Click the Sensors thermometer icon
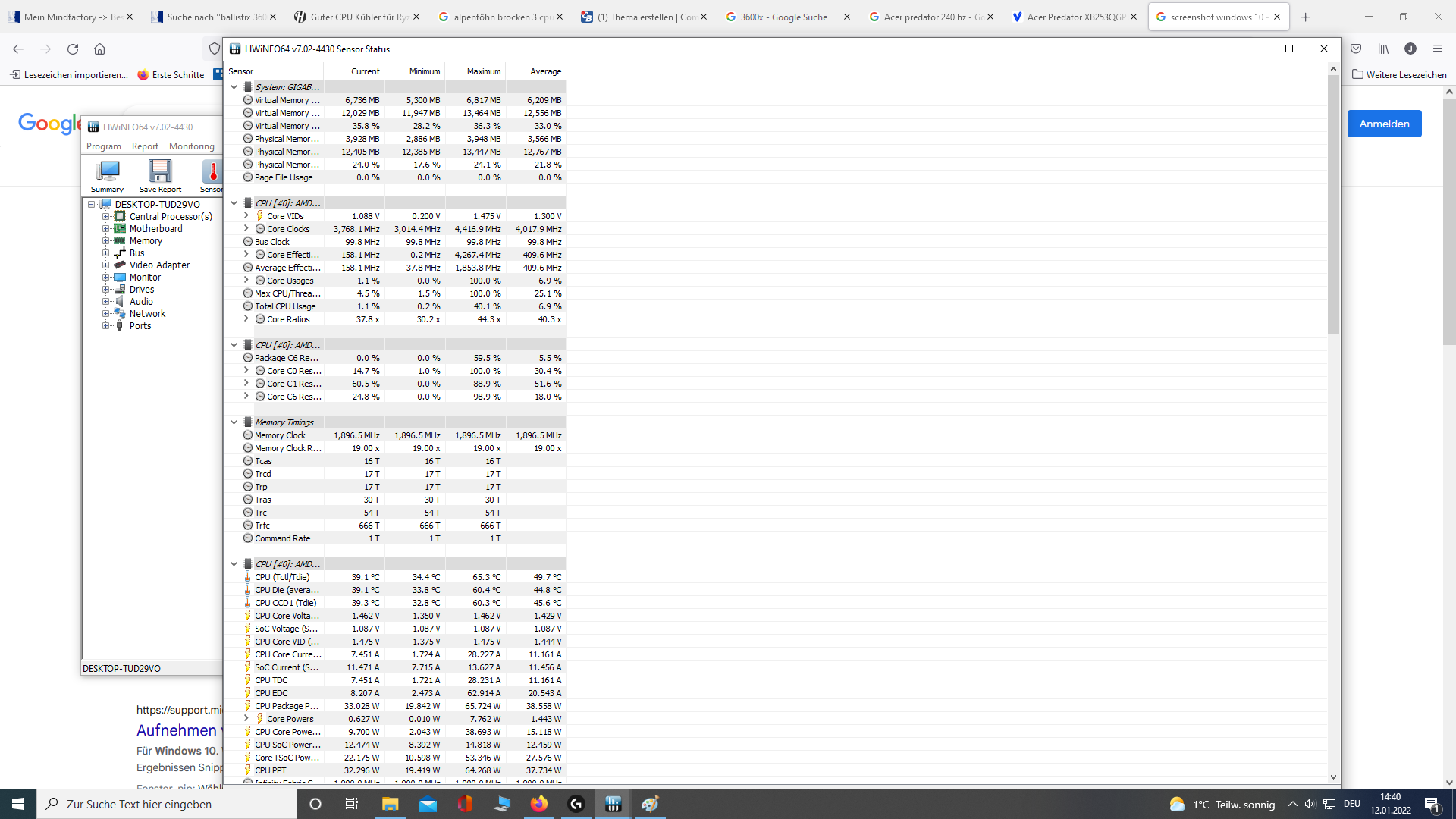The width and height of the screenshot is (1456, 819). coord(213,171)
